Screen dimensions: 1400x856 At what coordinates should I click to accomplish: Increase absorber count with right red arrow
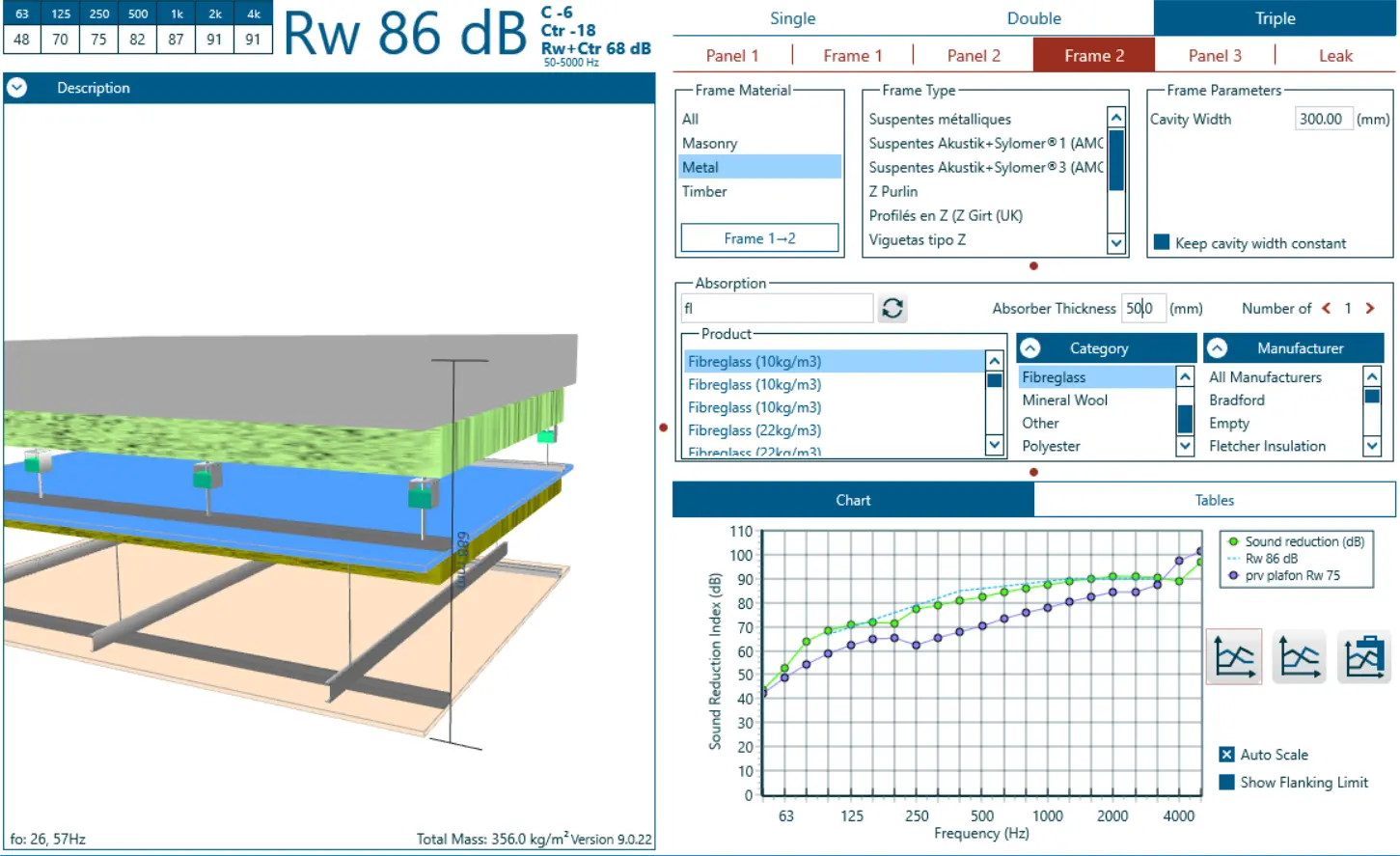(1369, 308)
